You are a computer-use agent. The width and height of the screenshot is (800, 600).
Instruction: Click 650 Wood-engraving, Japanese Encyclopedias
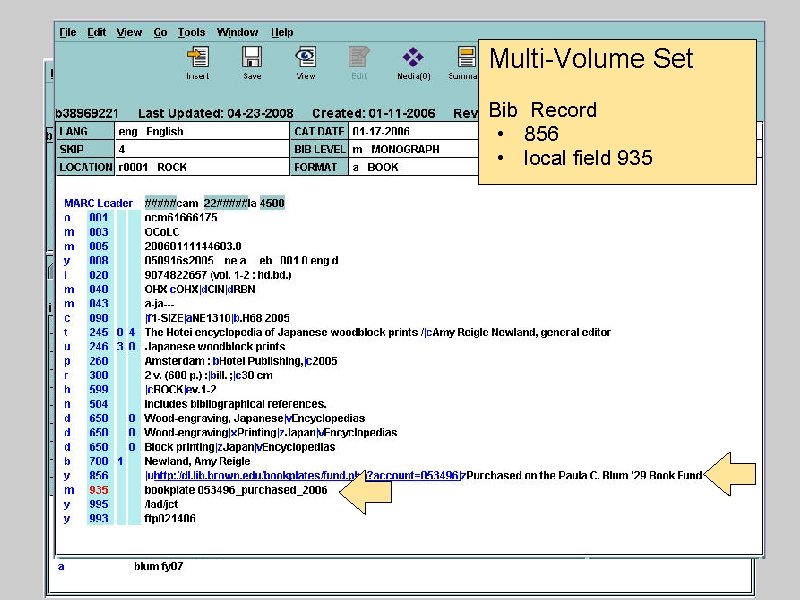(x=255, y=418)
